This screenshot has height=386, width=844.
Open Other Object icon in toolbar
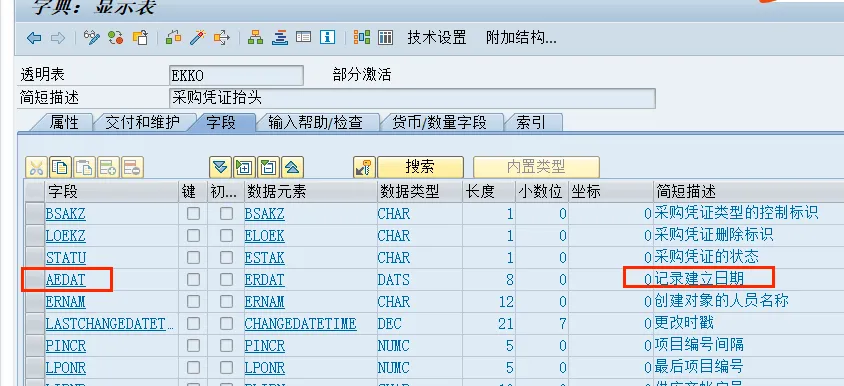tap(140, 38)
